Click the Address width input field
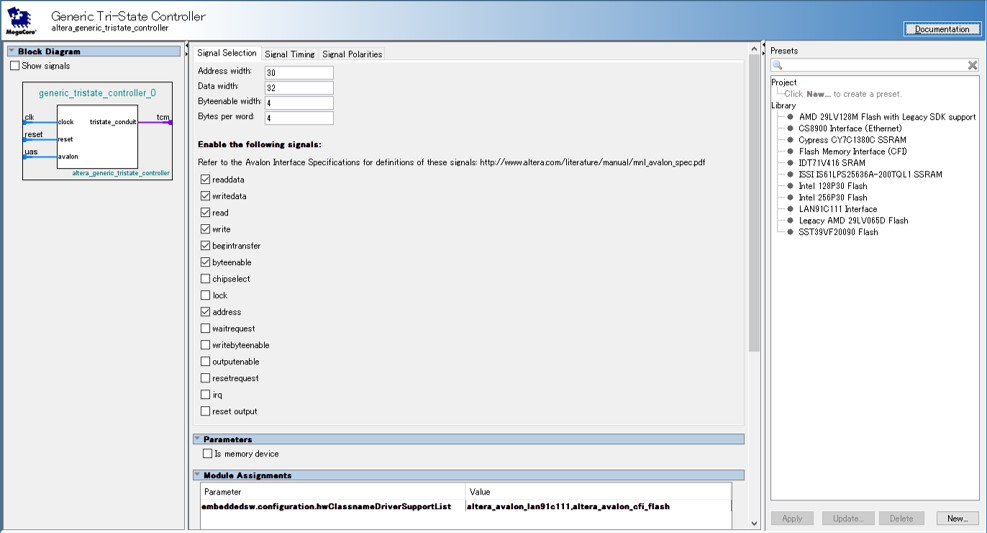This screenshot has height=533, width=987. (x=298, y=73)
